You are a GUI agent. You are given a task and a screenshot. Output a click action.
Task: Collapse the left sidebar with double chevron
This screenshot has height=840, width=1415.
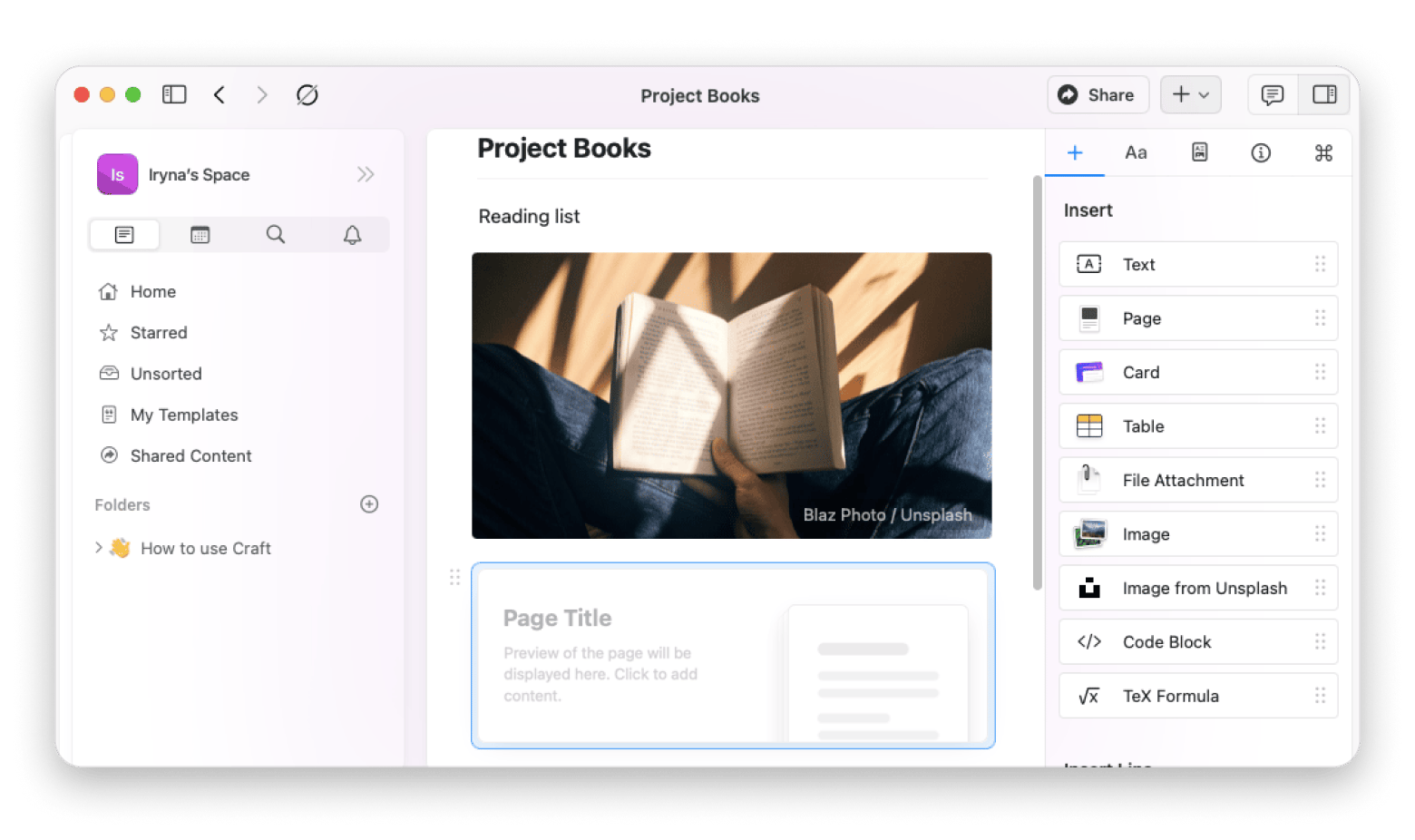(x=366, y=174)
